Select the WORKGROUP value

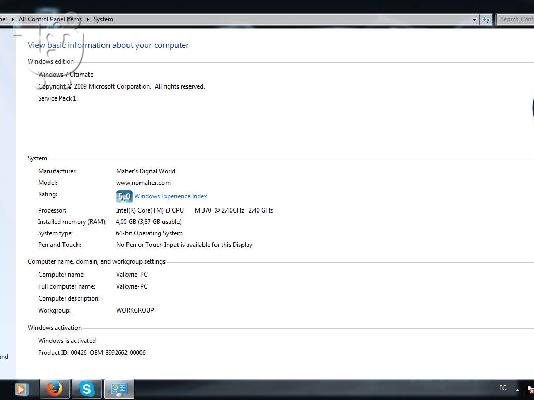(135, 310)
